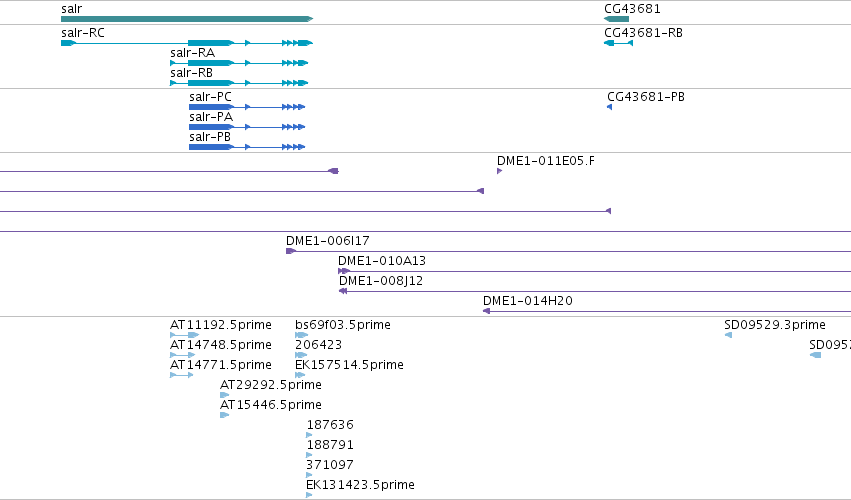The height and width of the screenshot is (500, 851).
Task: Click the DME1-011E05.F label
Action: [546, 161]
